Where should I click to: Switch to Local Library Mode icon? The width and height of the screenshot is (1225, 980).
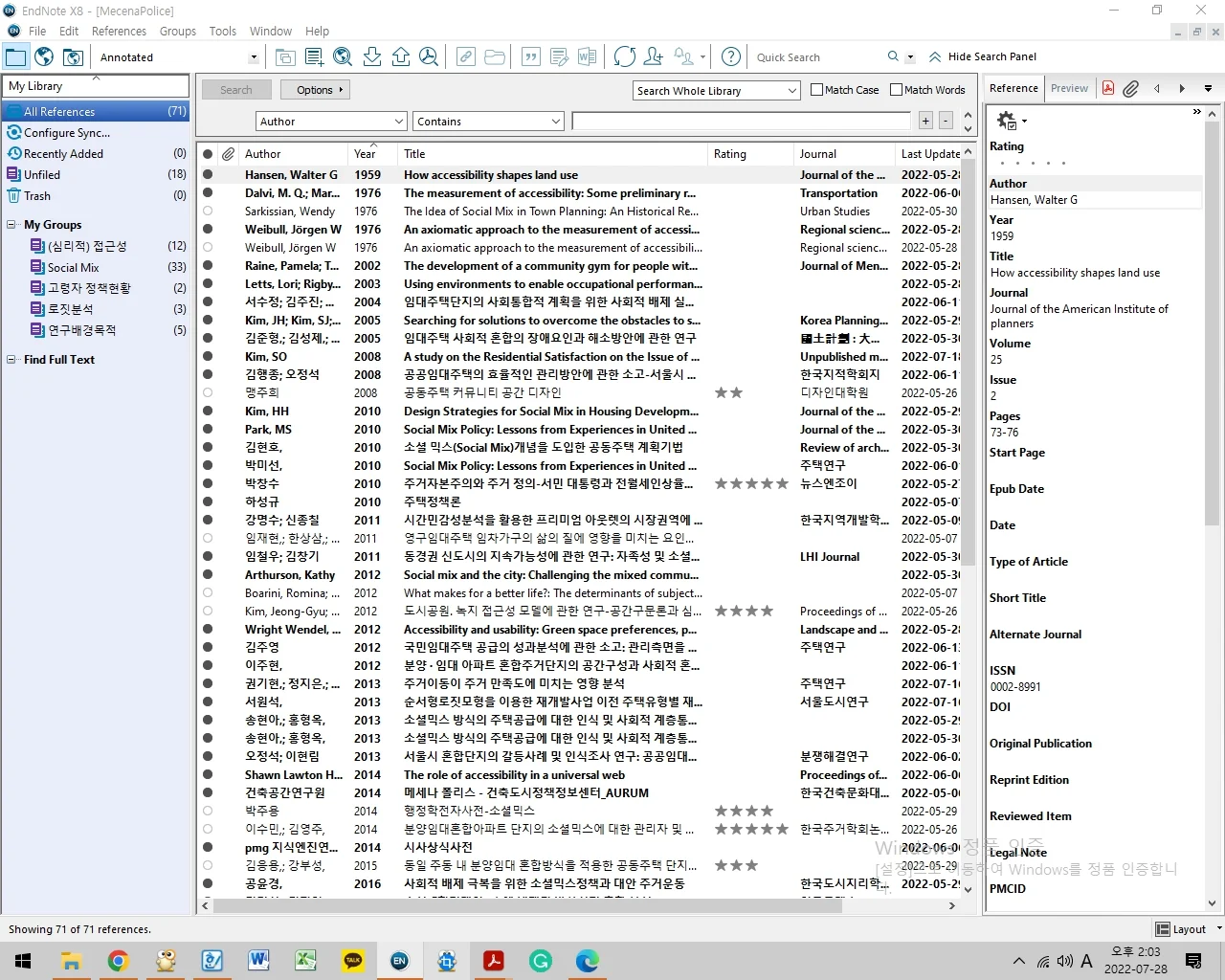point(16,57)
